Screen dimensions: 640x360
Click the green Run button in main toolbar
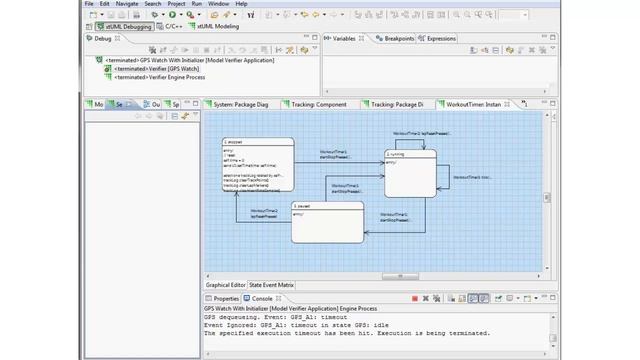[x=172, y=15]
